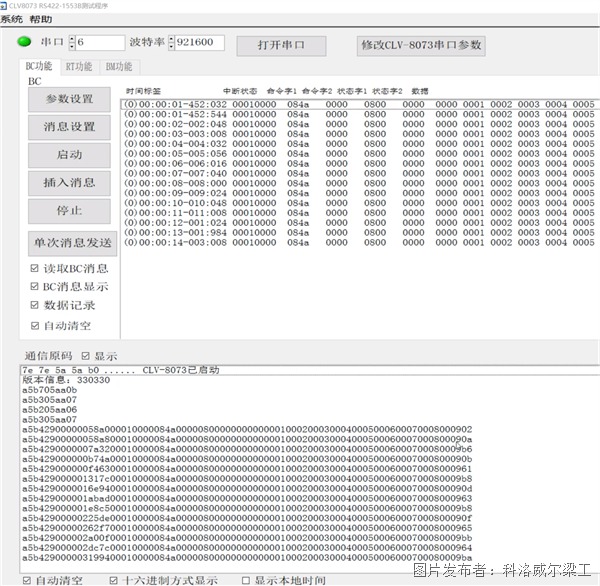Select message row 00:00:10-010:048
600x586 pixels.
pos(360,203)
